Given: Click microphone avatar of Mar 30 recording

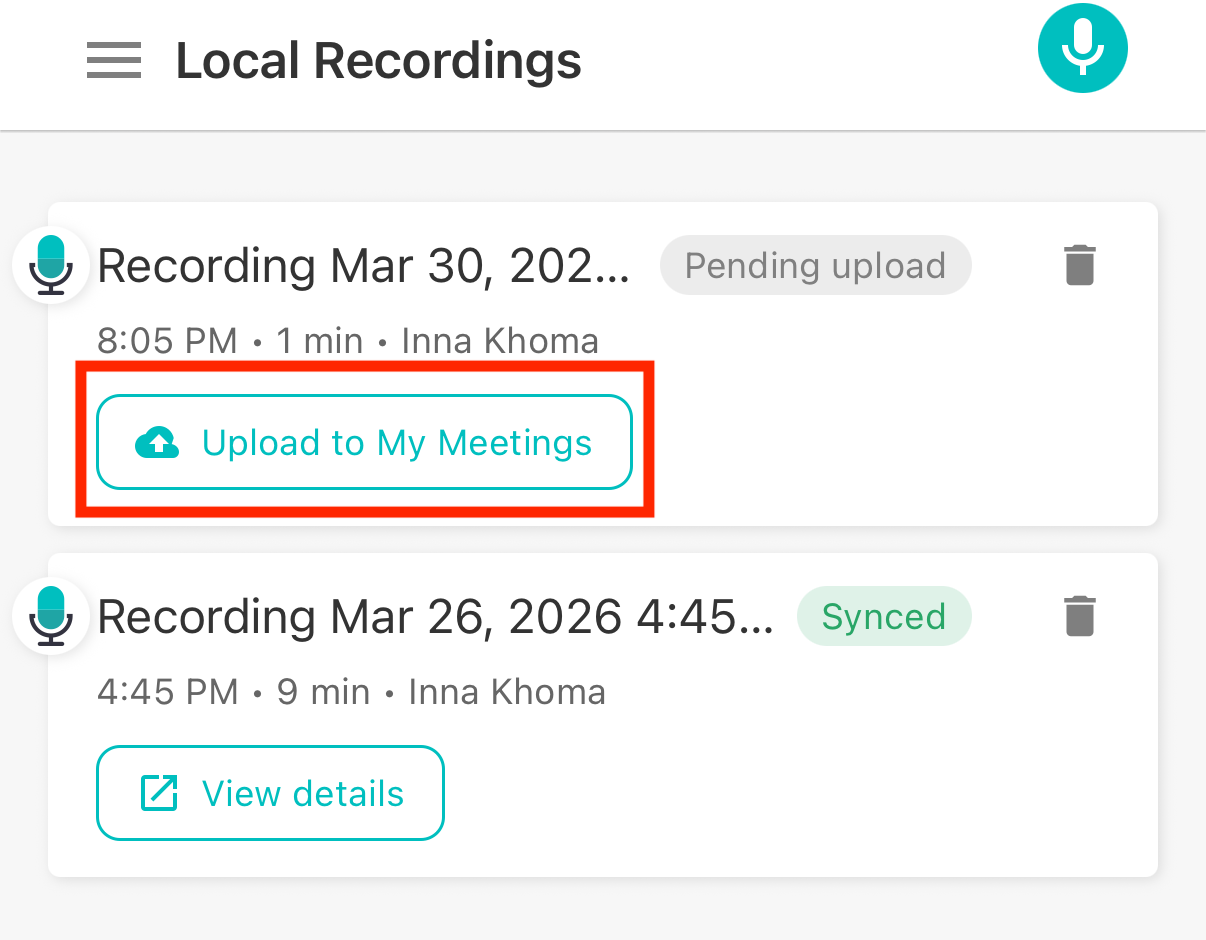Looking at the screenshot, I should (51, 265).
